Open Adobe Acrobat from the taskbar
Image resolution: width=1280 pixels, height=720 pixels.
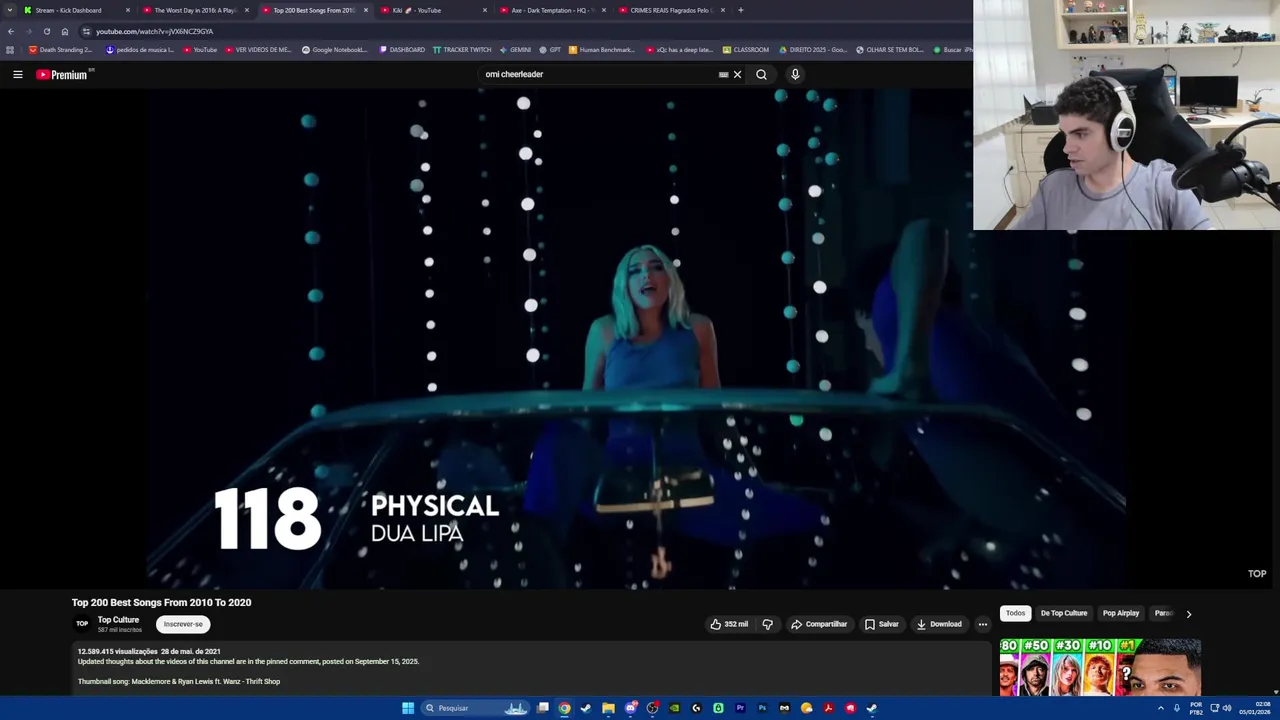pyautogui.click(x=828, y=708)
